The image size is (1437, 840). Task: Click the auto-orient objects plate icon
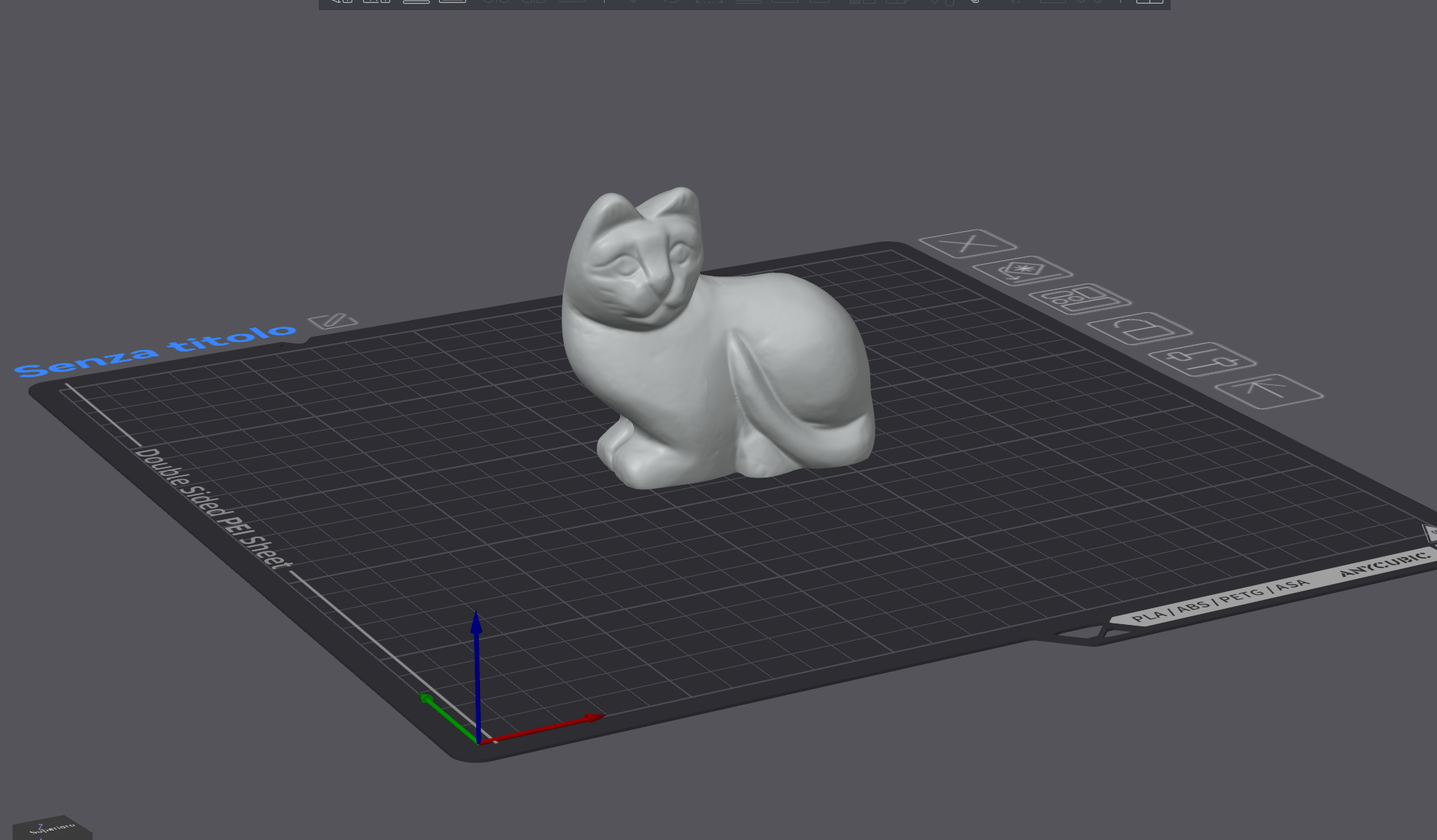click(1023, 271)
